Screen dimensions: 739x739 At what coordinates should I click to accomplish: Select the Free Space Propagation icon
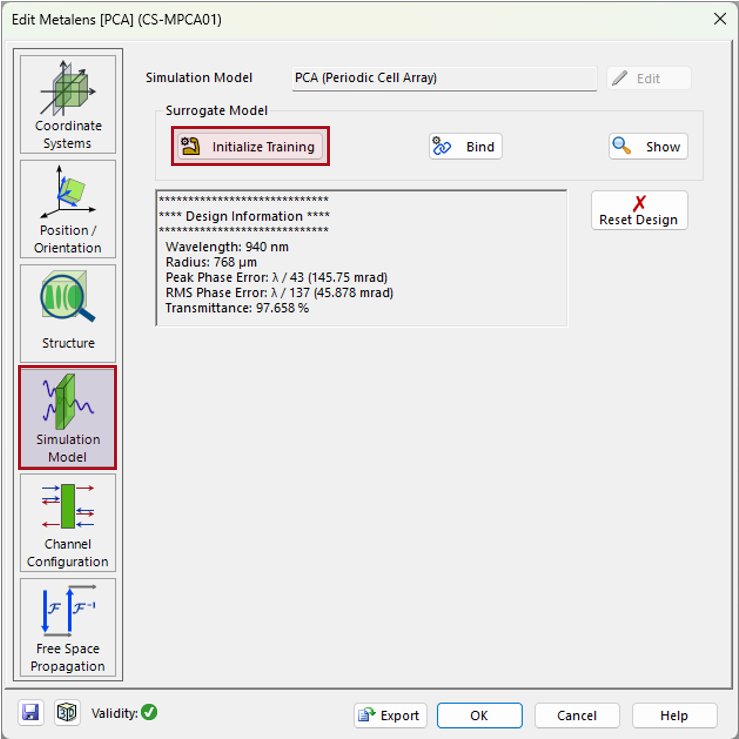tap(68, 627)
